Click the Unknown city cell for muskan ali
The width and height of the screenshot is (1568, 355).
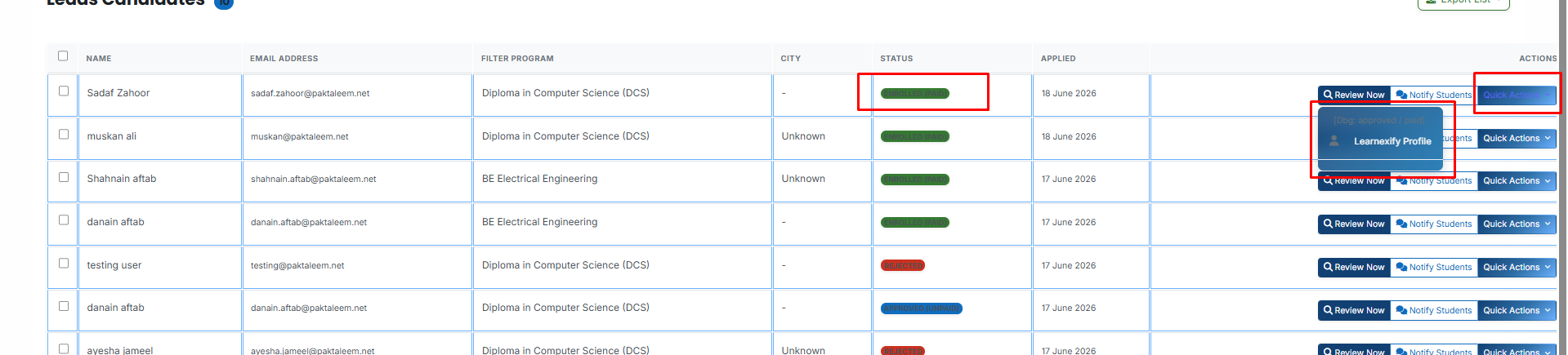803,136
